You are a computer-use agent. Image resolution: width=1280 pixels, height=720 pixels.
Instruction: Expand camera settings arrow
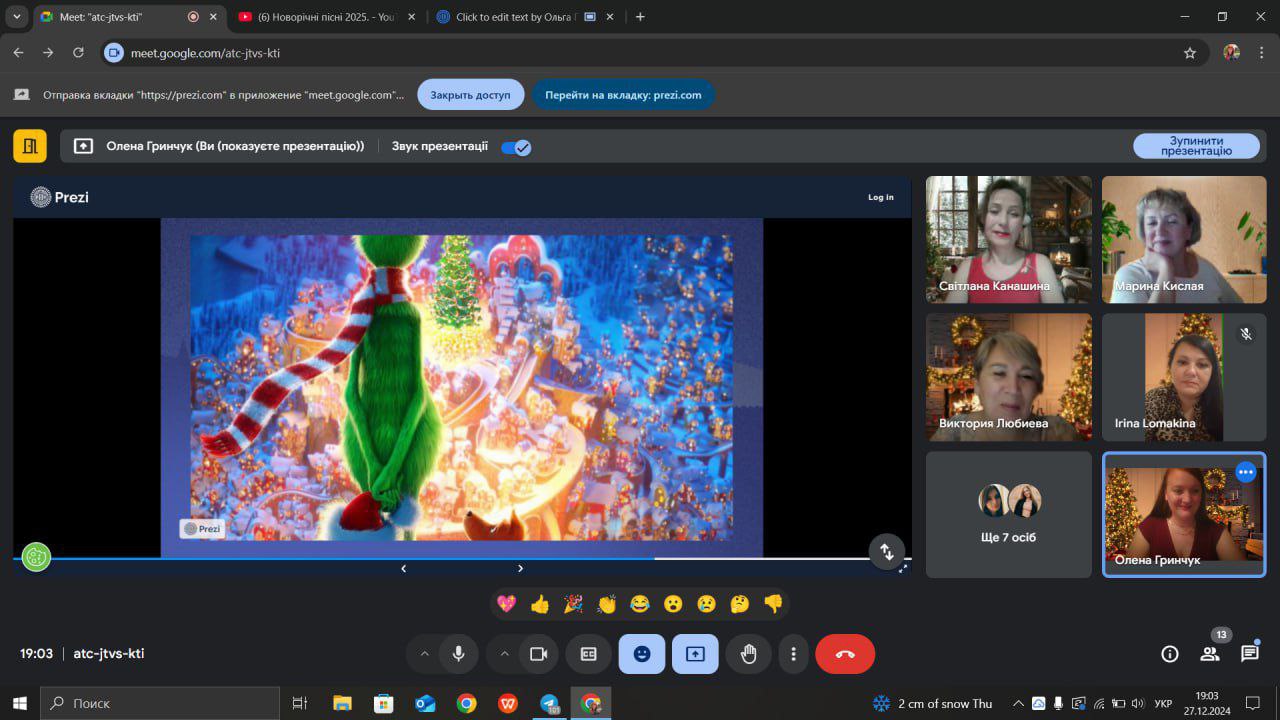click(504, 654)
